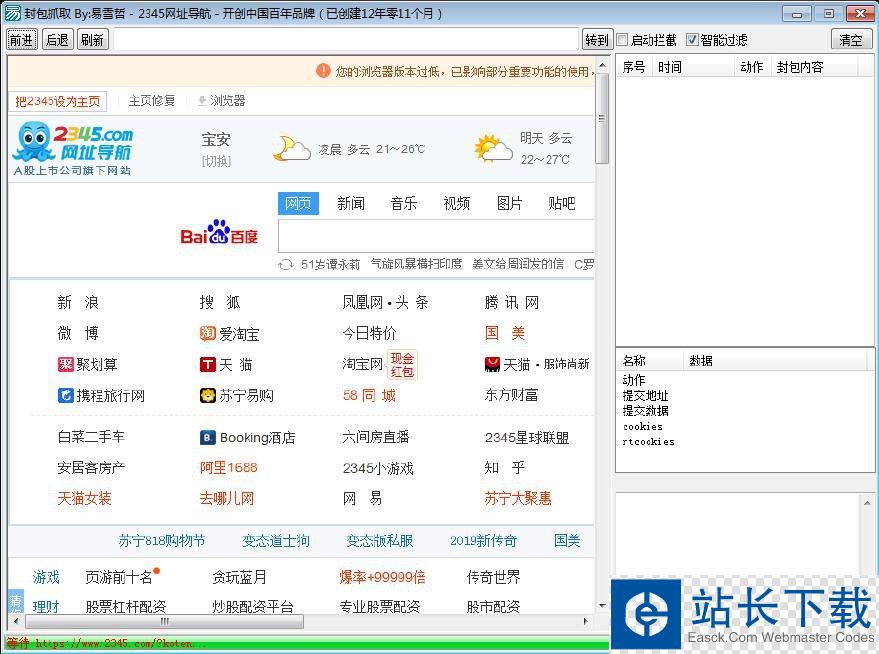Open the 爆率+99999倍 link

click(382, 577)
